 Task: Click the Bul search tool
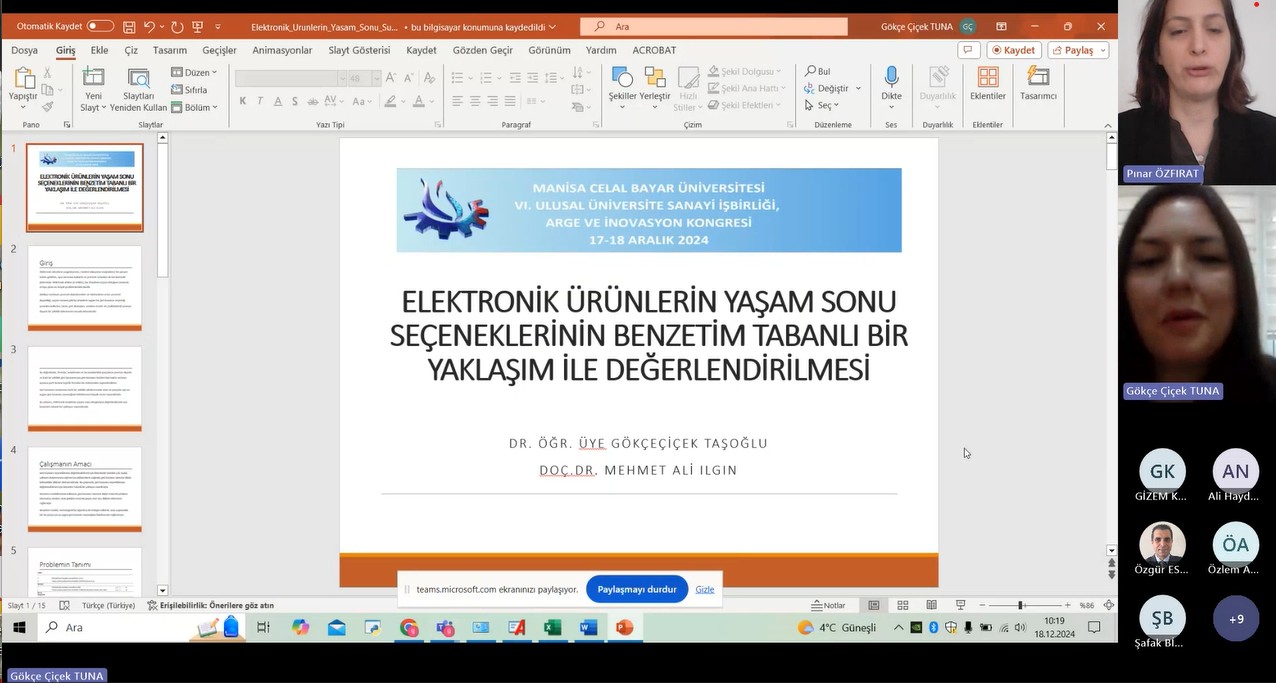coord(817,71)
